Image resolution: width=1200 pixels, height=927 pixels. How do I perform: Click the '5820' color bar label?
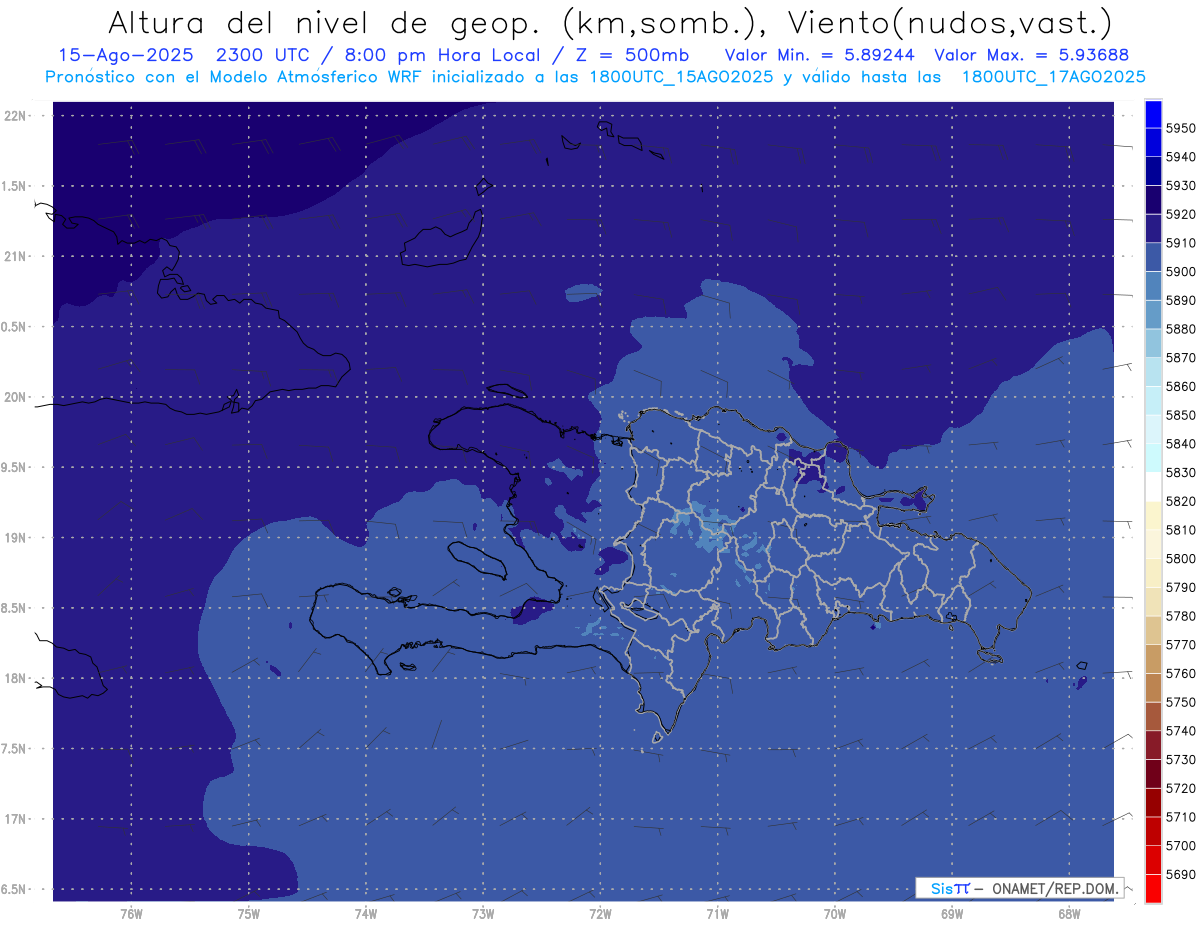point(1180,501)
